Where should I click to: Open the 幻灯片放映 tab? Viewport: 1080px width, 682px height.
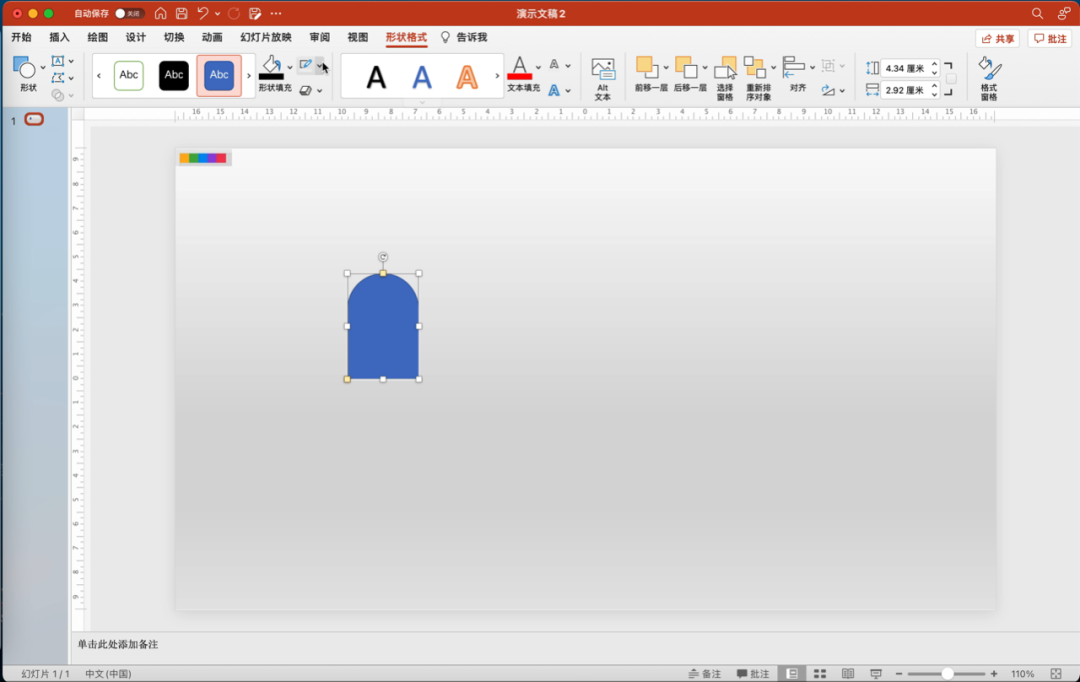click(266, 37)
